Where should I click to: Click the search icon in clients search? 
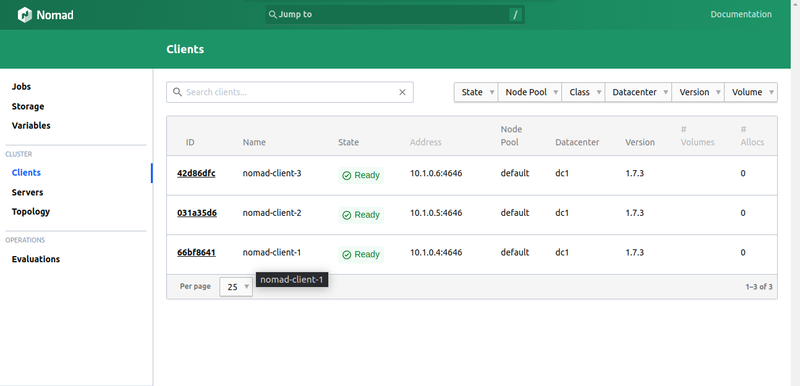[178, 92]
